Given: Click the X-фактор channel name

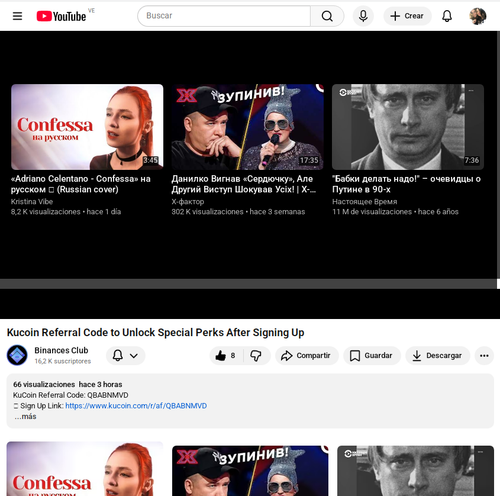Looking at the screenshot, I should tap(188, 202).
